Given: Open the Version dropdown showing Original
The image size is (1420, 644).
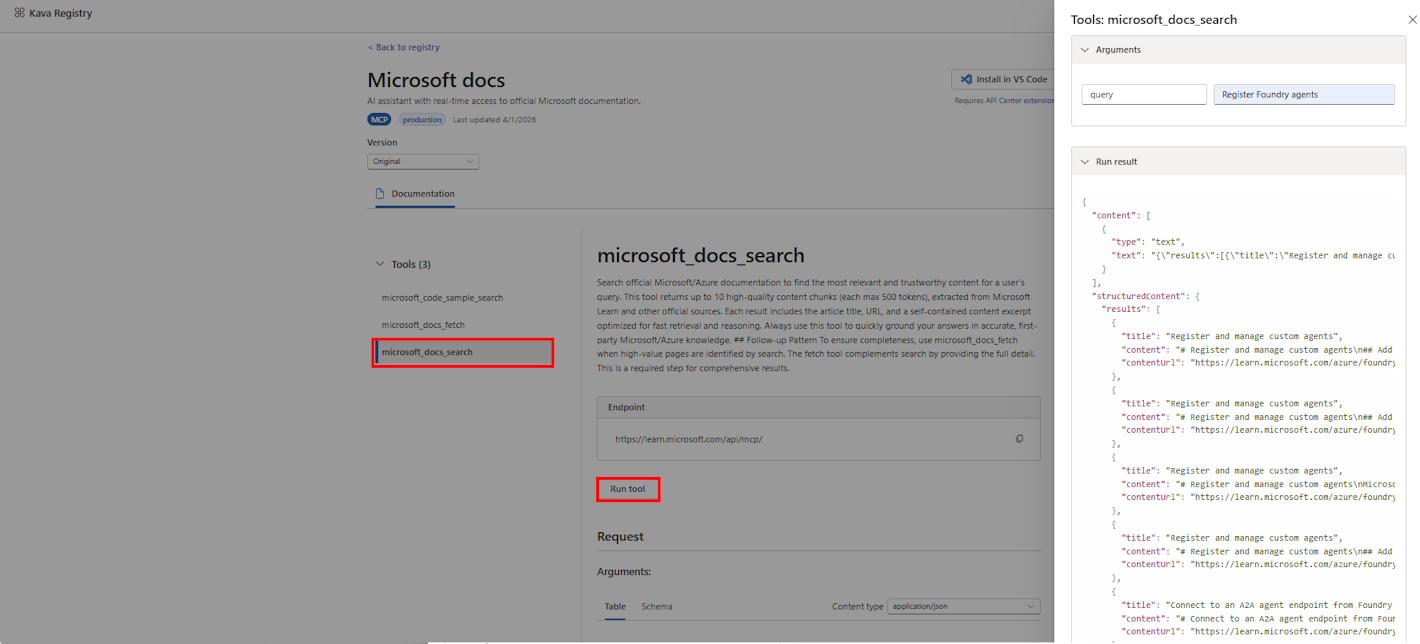Looking at the screenshot, I should (x=423, y=161).
